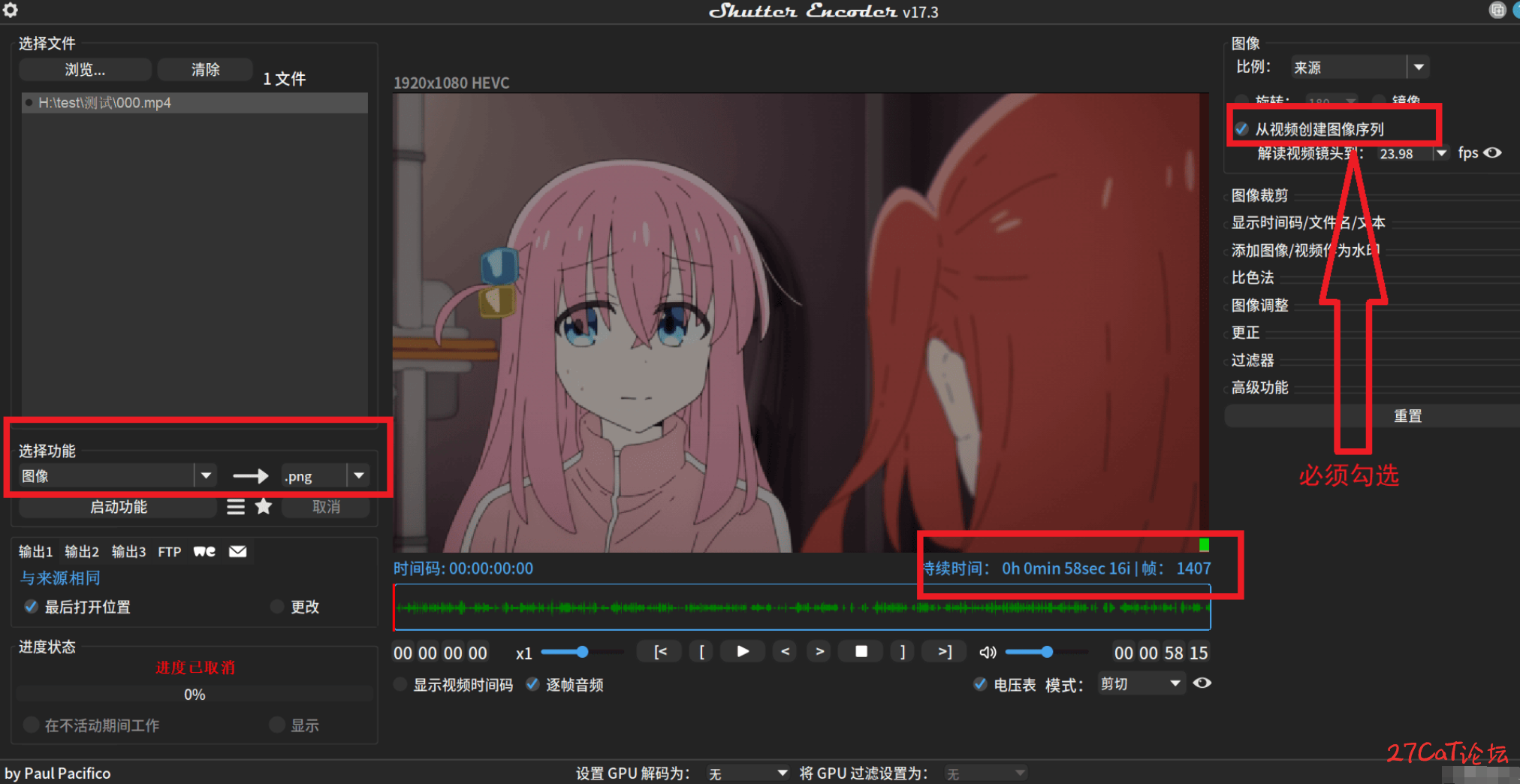This screenshot has height=784, width=1520.
Task: Expand the 过滤器 section
Action: tap(1253, 360)
